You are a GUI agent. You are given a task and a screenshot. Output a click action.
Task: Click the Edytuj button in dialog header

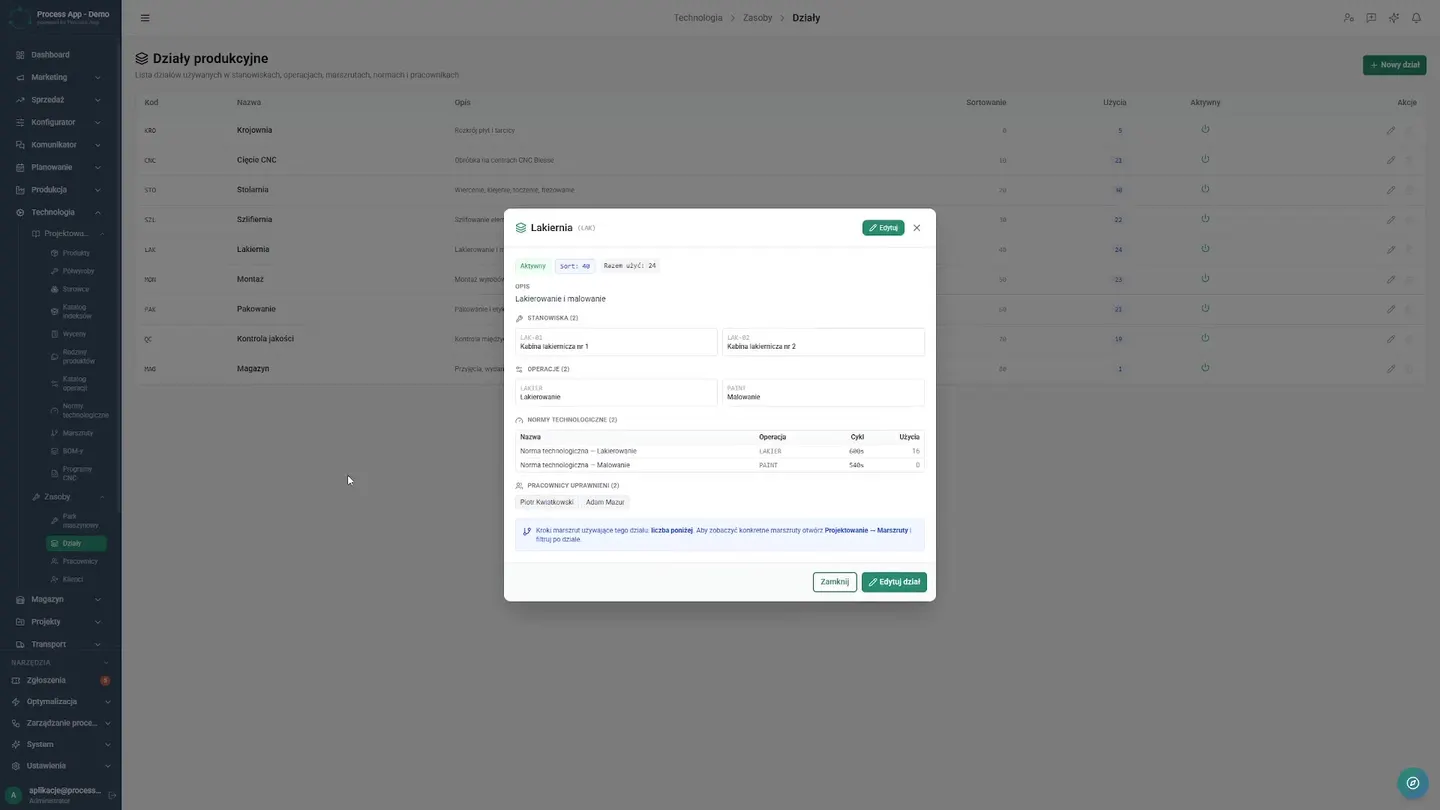tap(883, 228)
